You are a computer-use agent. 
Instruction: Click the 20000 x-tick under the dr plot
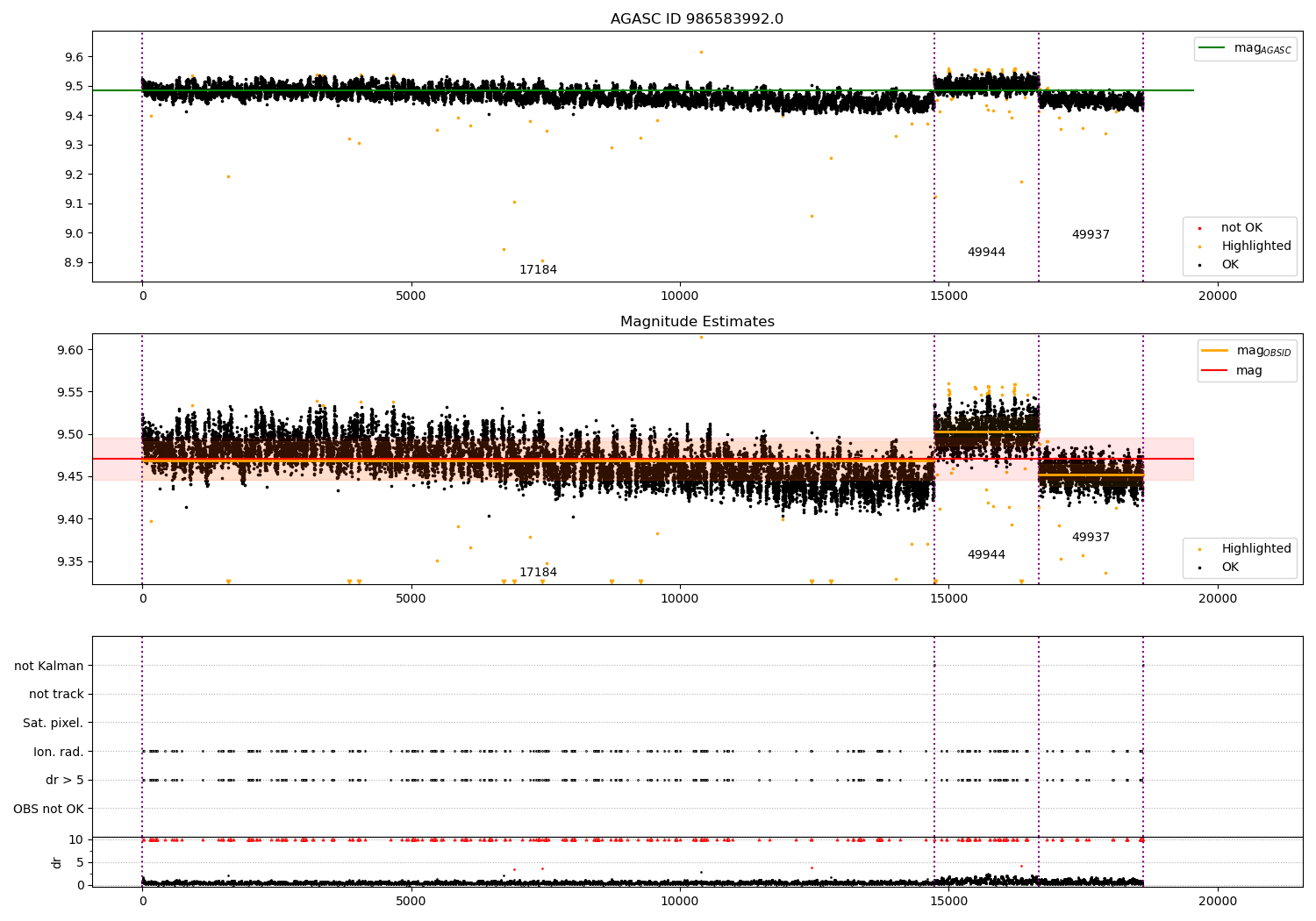pos(1218,902)
